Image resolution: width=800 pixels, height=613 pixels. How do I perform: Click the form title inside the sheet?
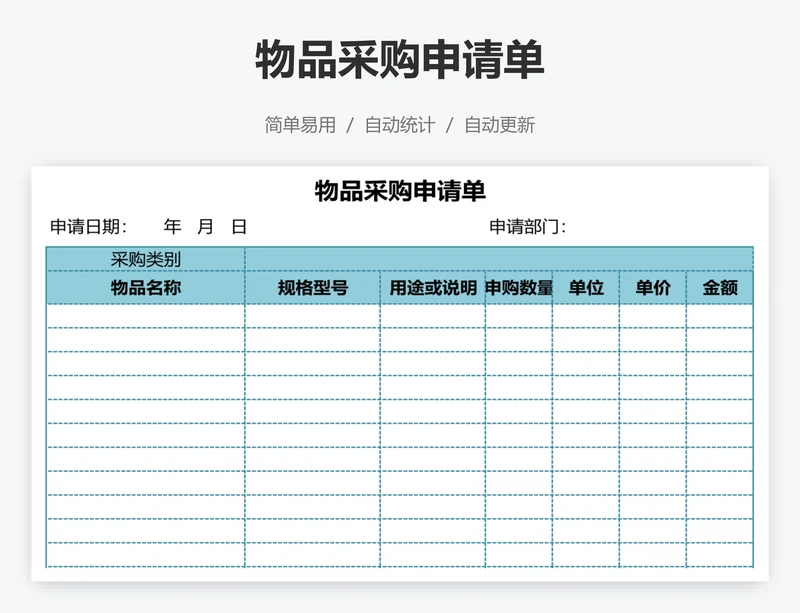[x=400, y=191]
